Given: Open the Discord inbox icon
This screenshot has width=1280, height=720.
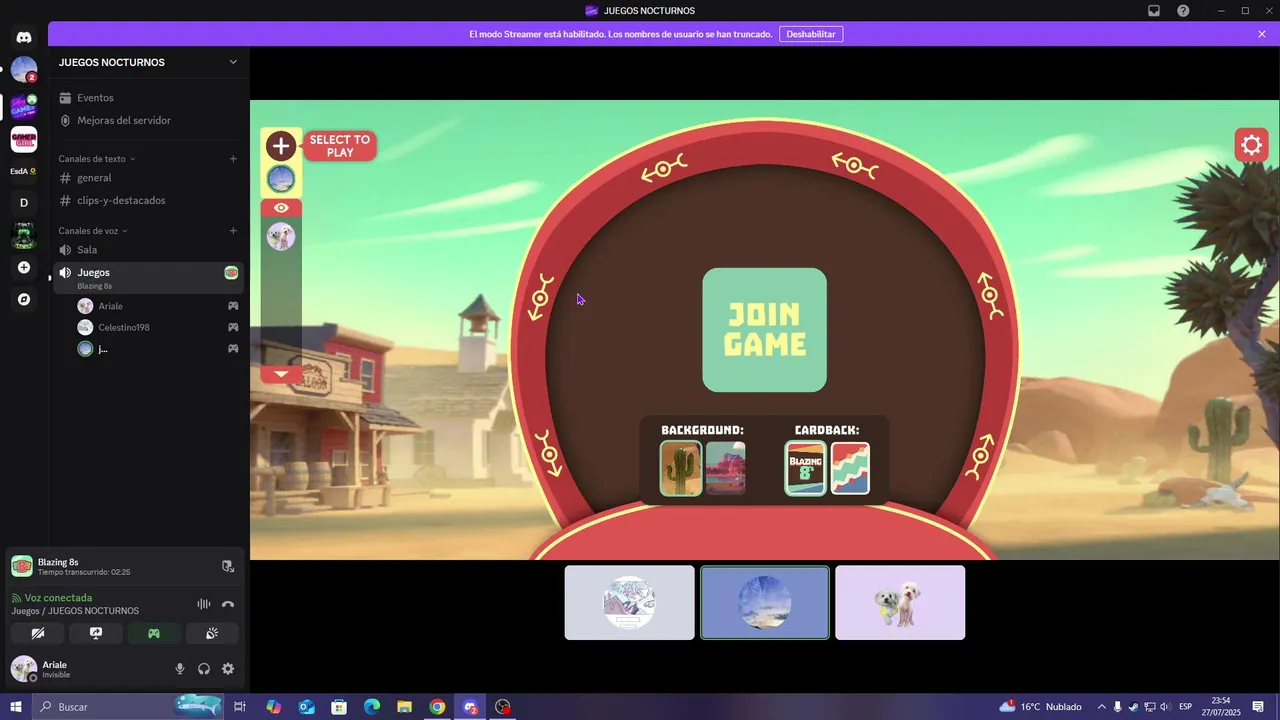Looking at the screenshot, I should tap(1154, 11).
